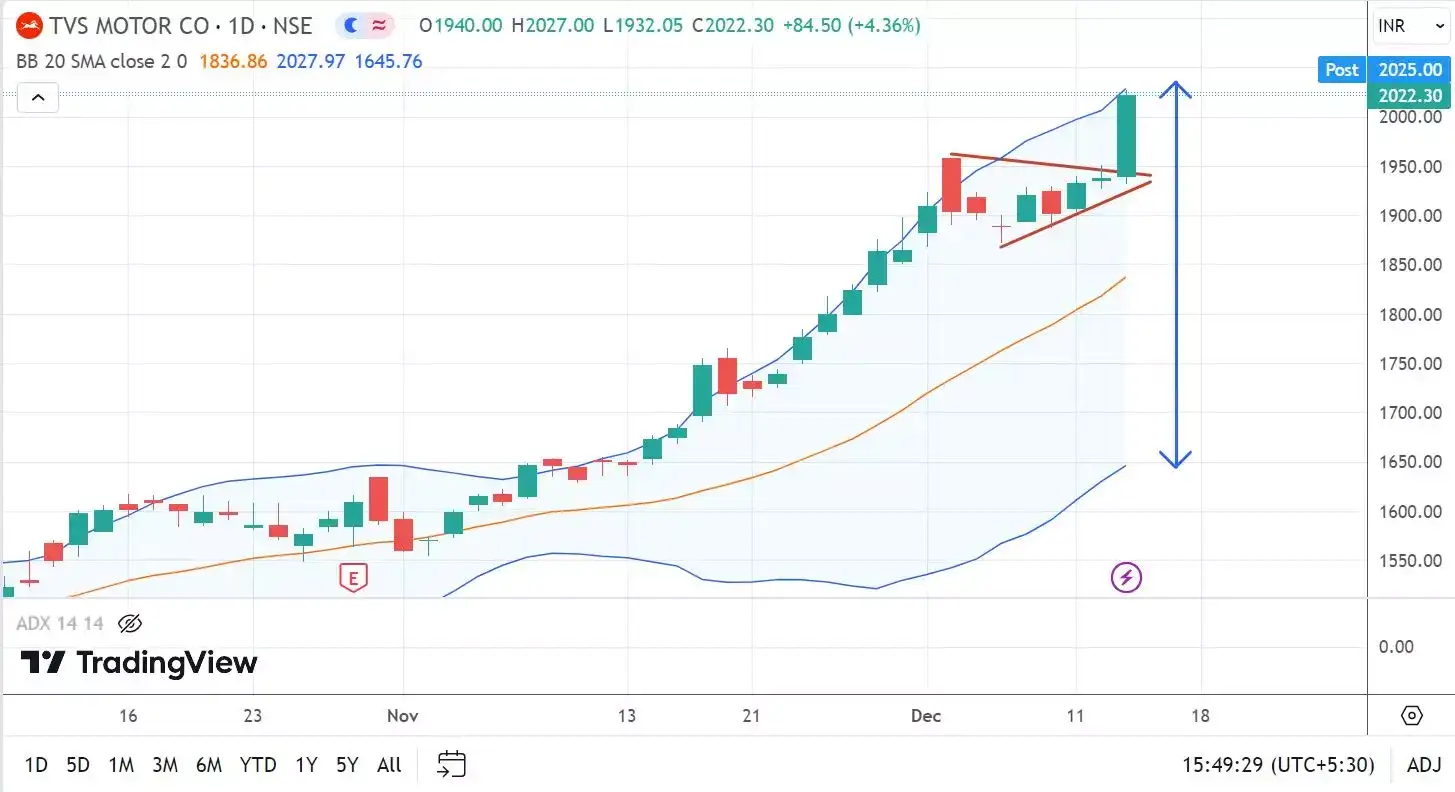Viewport: 1455px width, 792px height.
Task: Click the pink approximate-equals session icon in the header
Action: (x=380, y=25)
